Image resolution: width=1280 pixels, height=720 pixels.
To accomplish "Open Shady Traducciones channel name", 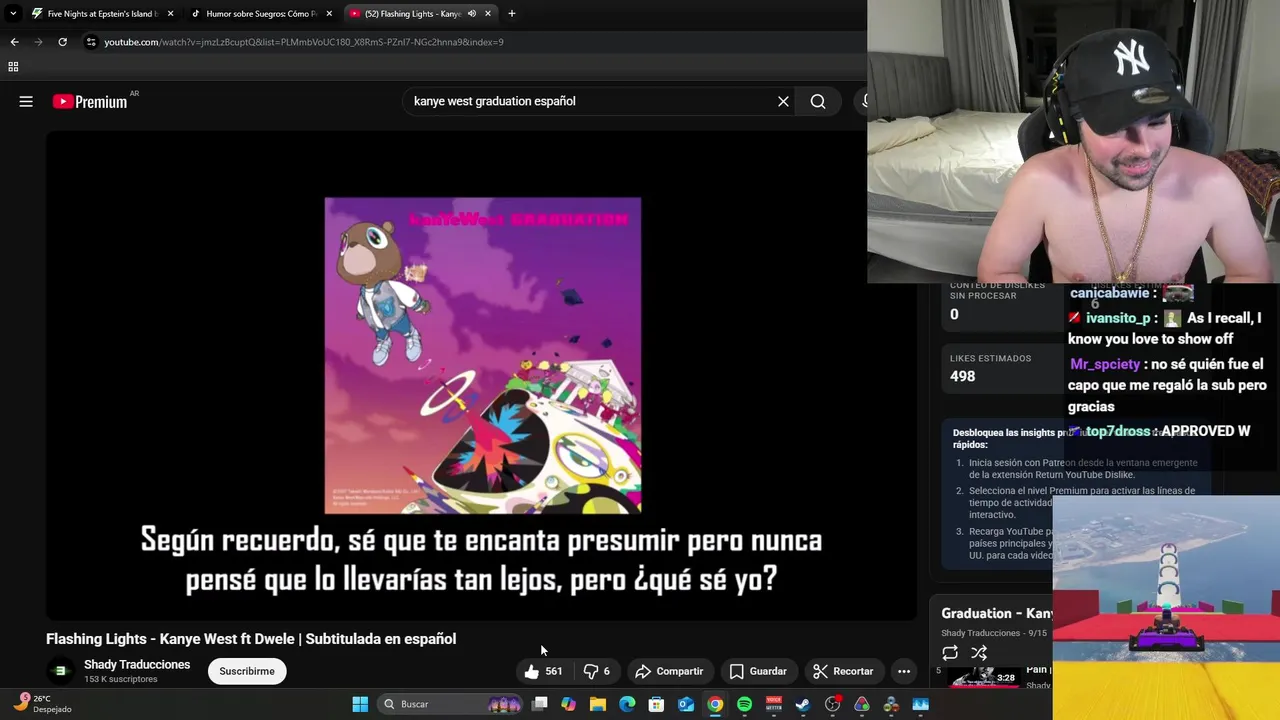I will (x=137, y=664).
